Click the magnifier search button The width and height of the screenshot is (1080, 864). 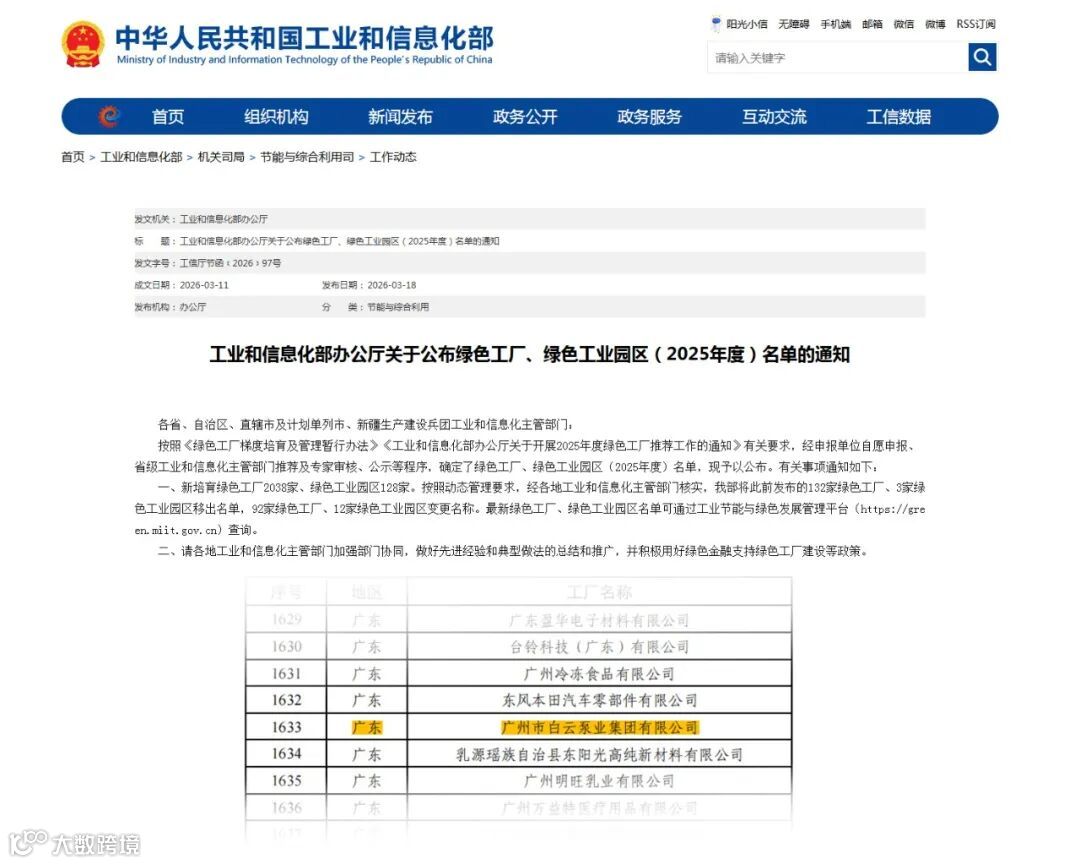pyautogui.click(x=982, y=57)
